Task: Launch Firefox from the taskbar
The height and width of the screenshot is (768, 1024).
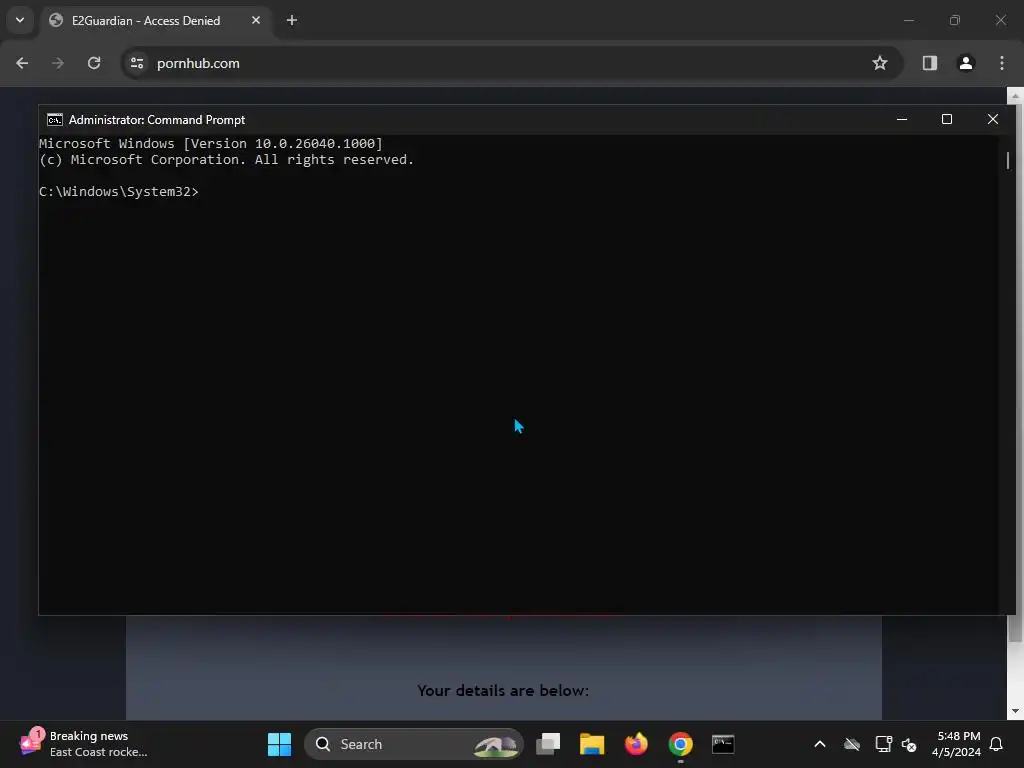Action: (636, 744)
